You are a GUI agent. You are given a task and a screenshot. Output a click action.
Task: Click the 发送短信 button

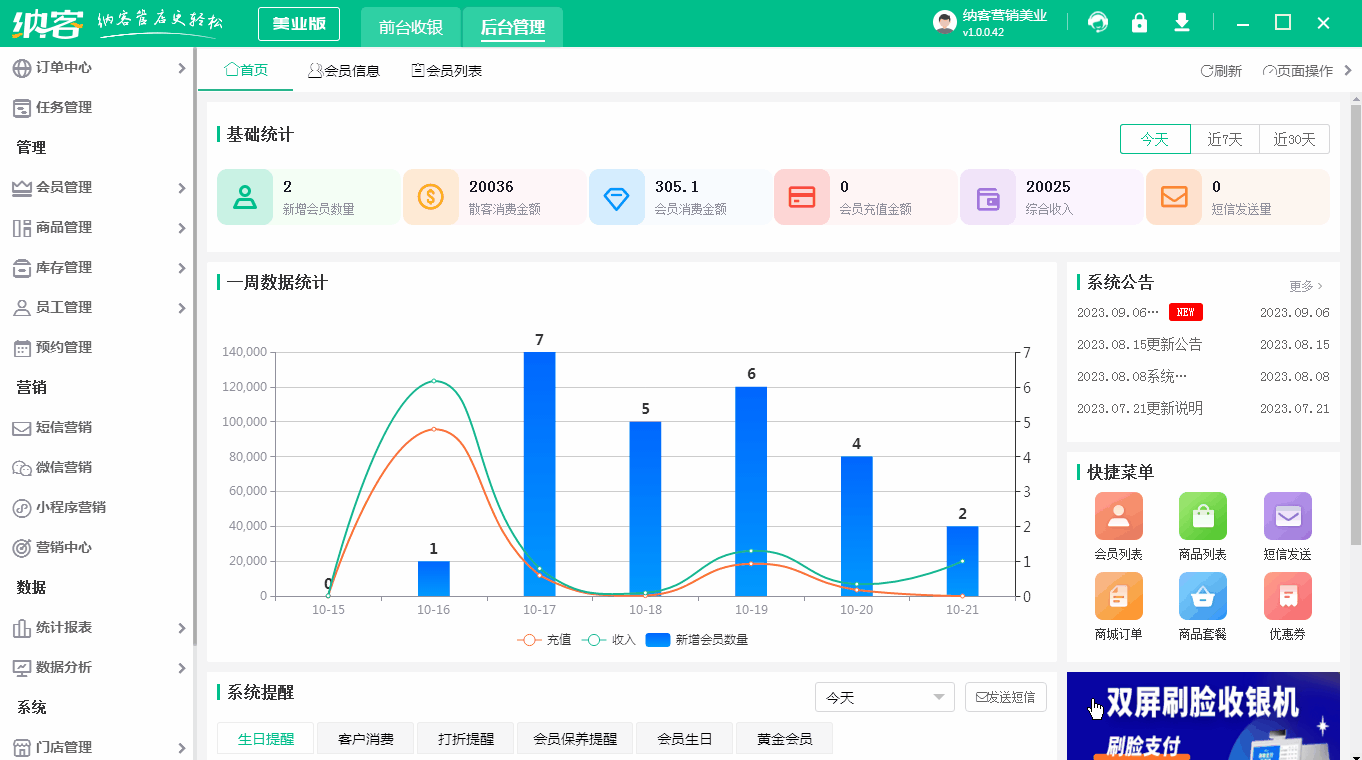1005,697
